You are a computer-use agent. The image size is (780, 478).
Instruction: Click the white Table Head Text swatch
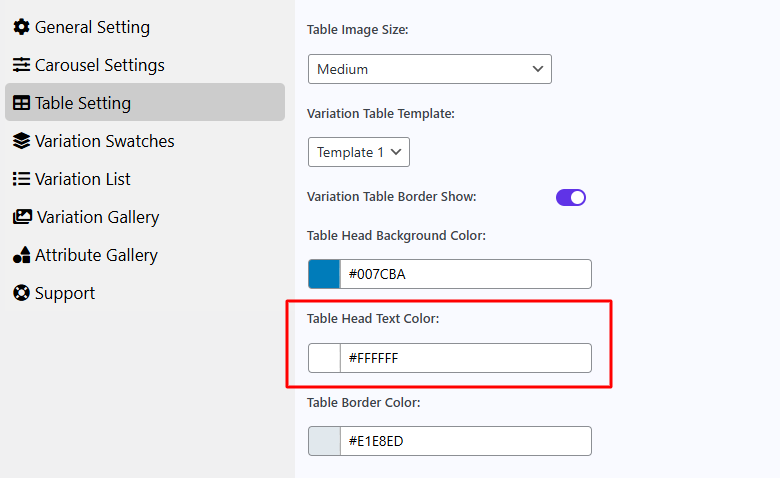pos(324,358)
